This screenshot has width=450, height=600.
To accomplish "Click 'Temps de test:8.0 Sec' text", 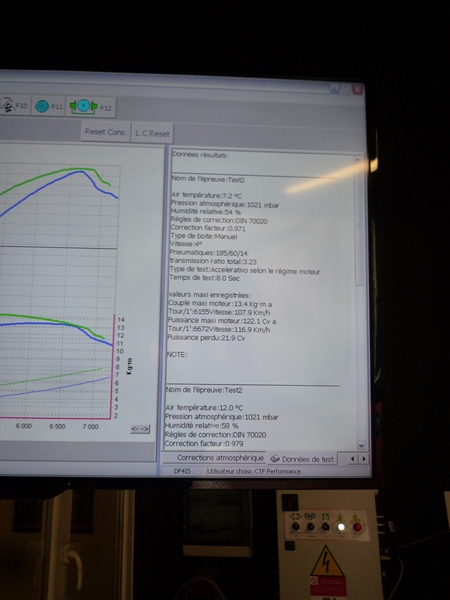I will click(x=204, y=278).
